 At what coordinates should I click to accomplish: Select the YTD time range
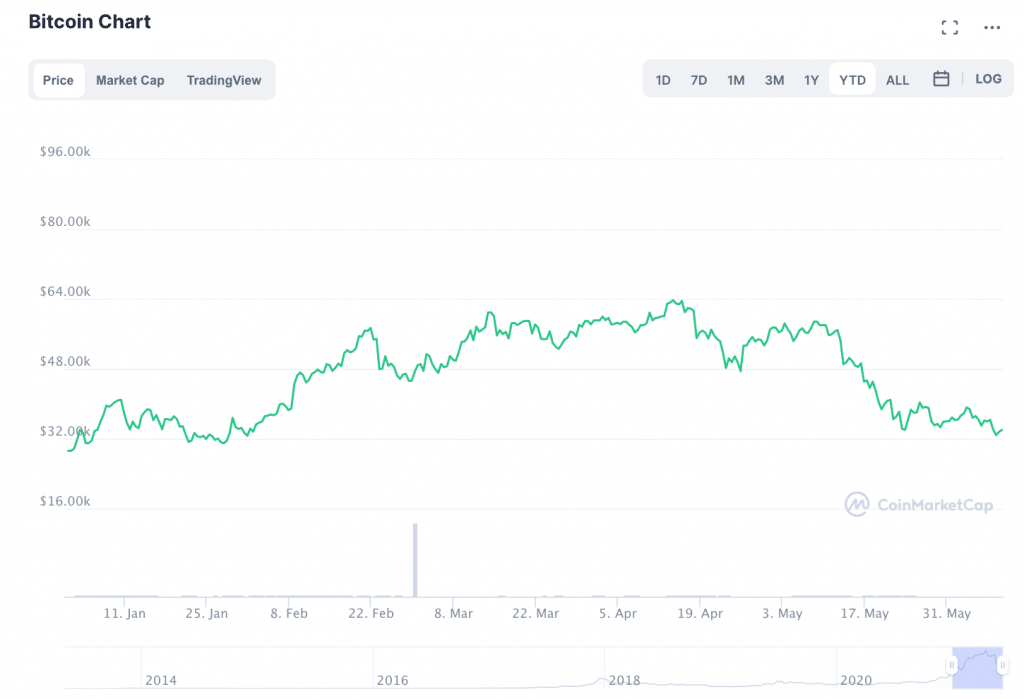[x=852, y=80]
